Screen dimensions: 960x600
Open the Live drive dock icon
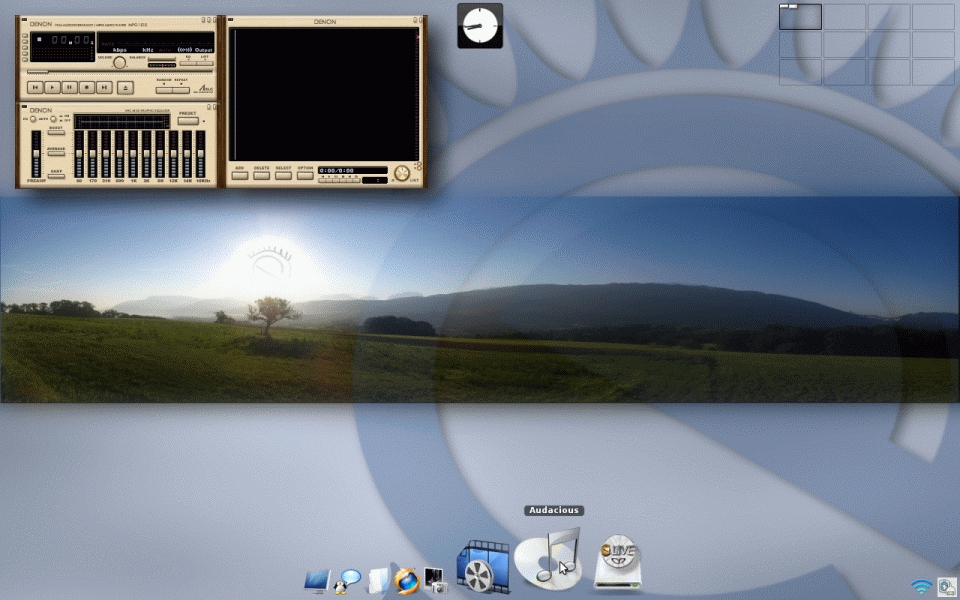(617, 562)
